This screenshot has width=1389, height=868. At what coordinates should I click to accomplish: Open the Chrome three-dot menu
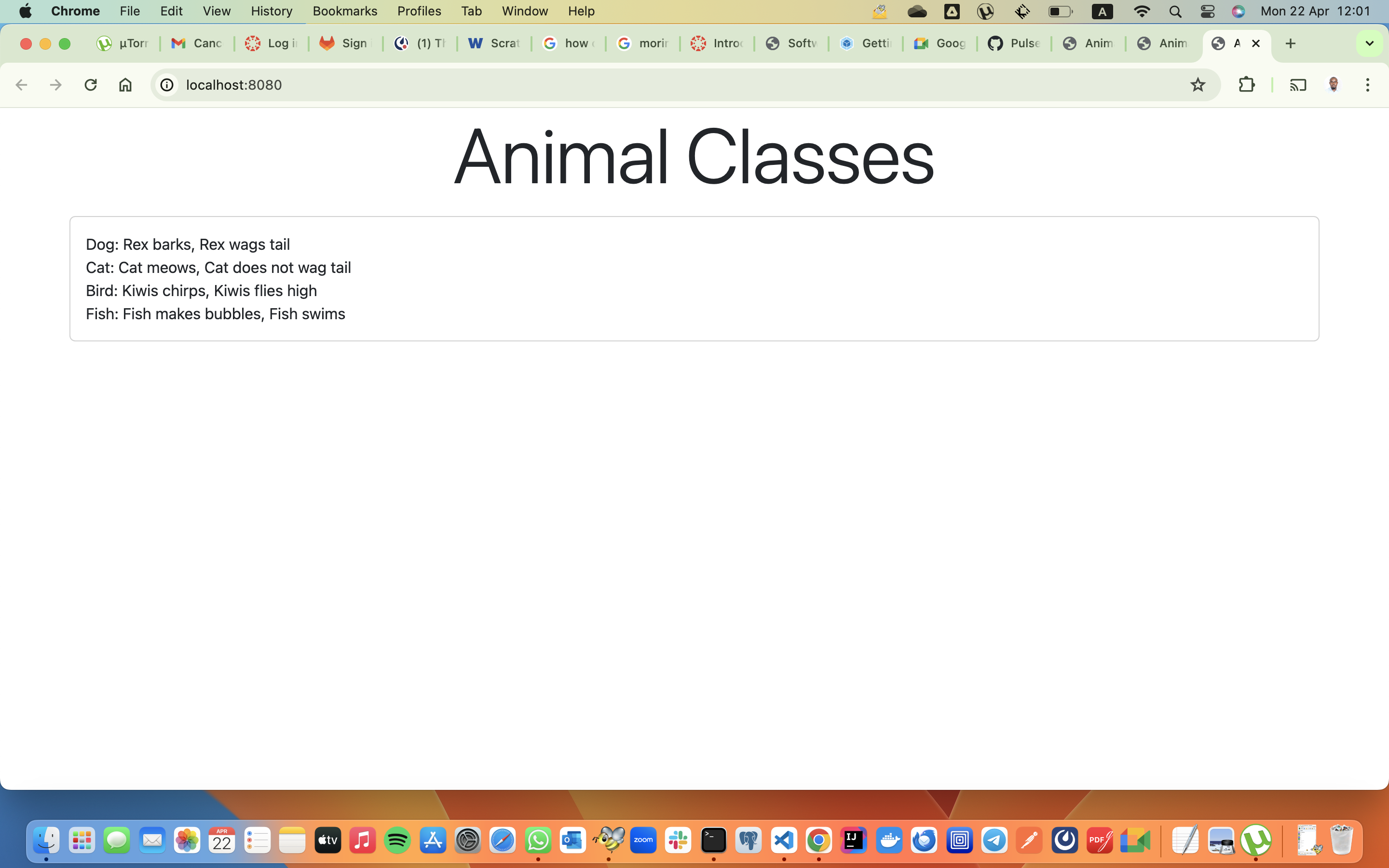point(1367,85)
